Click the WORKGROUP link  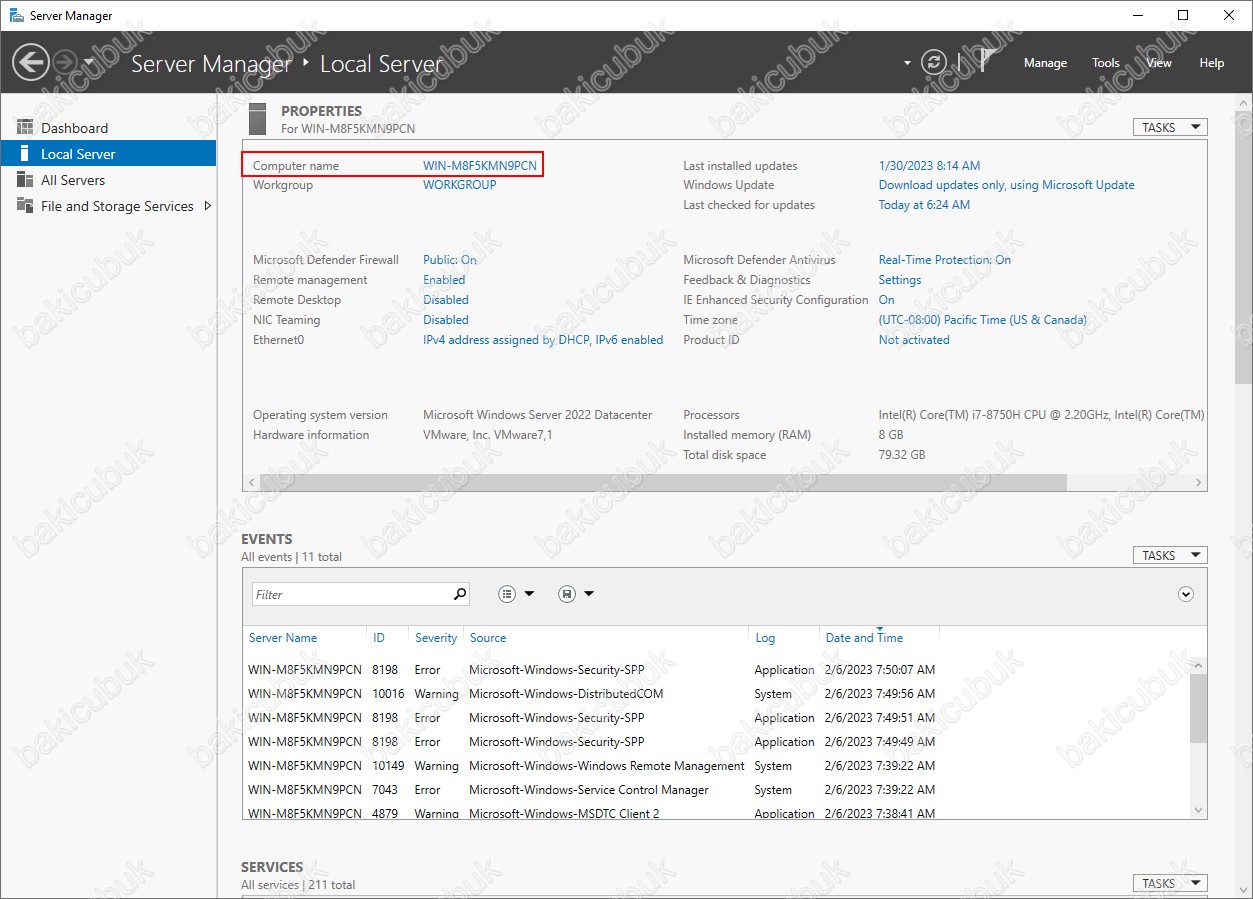click(x=460, y=185)
